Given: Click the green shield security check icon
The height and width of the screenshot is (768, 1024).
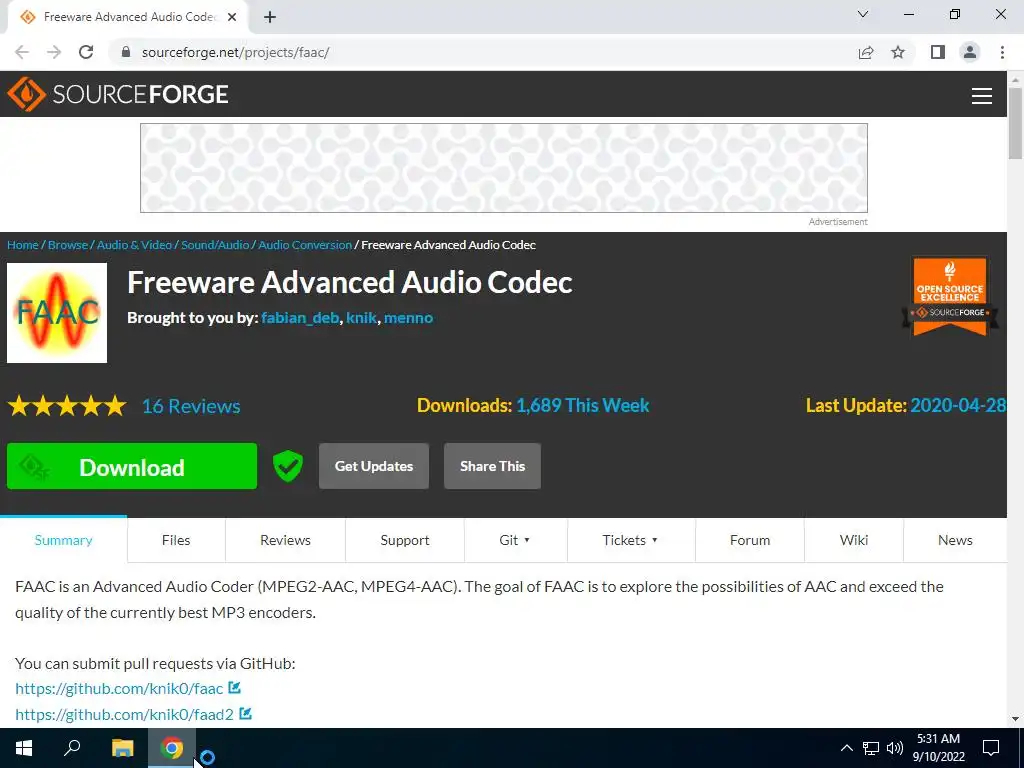Looking at the screenshot, I should tap(287, 466).
